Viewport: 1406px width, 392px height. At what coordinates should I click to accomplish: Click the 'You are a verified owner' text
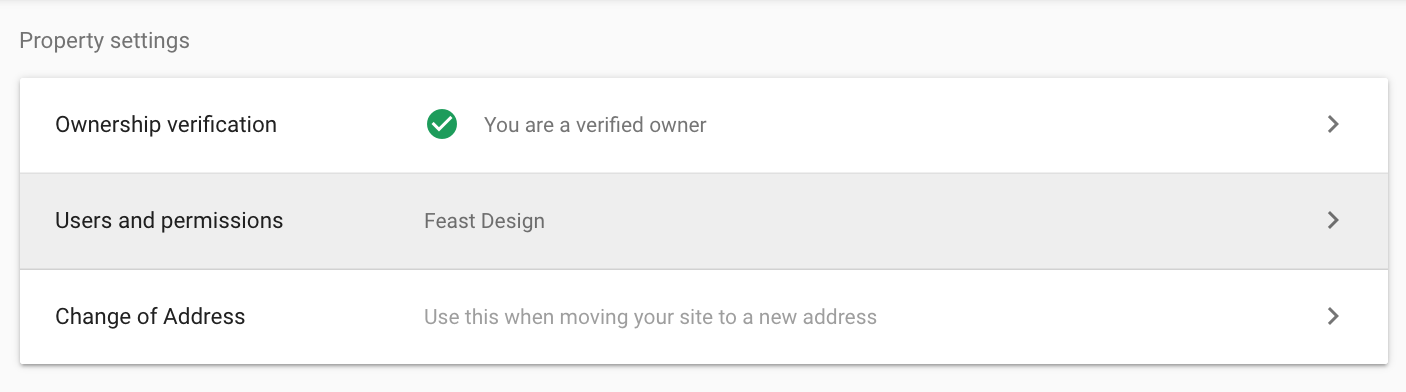tap(595, 125)
